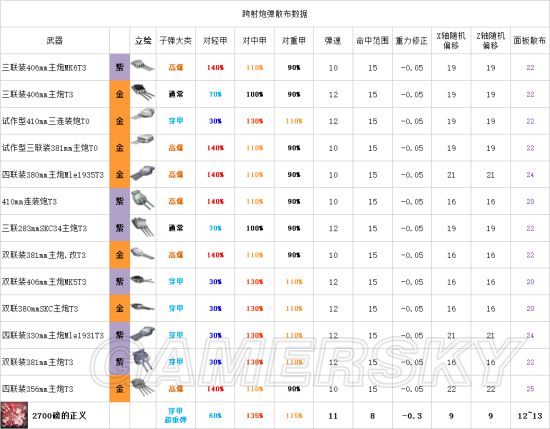This screenshot has width=550, height=429.
Task: Click purple 紫 rarity cell of 410mm连装炮T3
Action: [120, 201]
